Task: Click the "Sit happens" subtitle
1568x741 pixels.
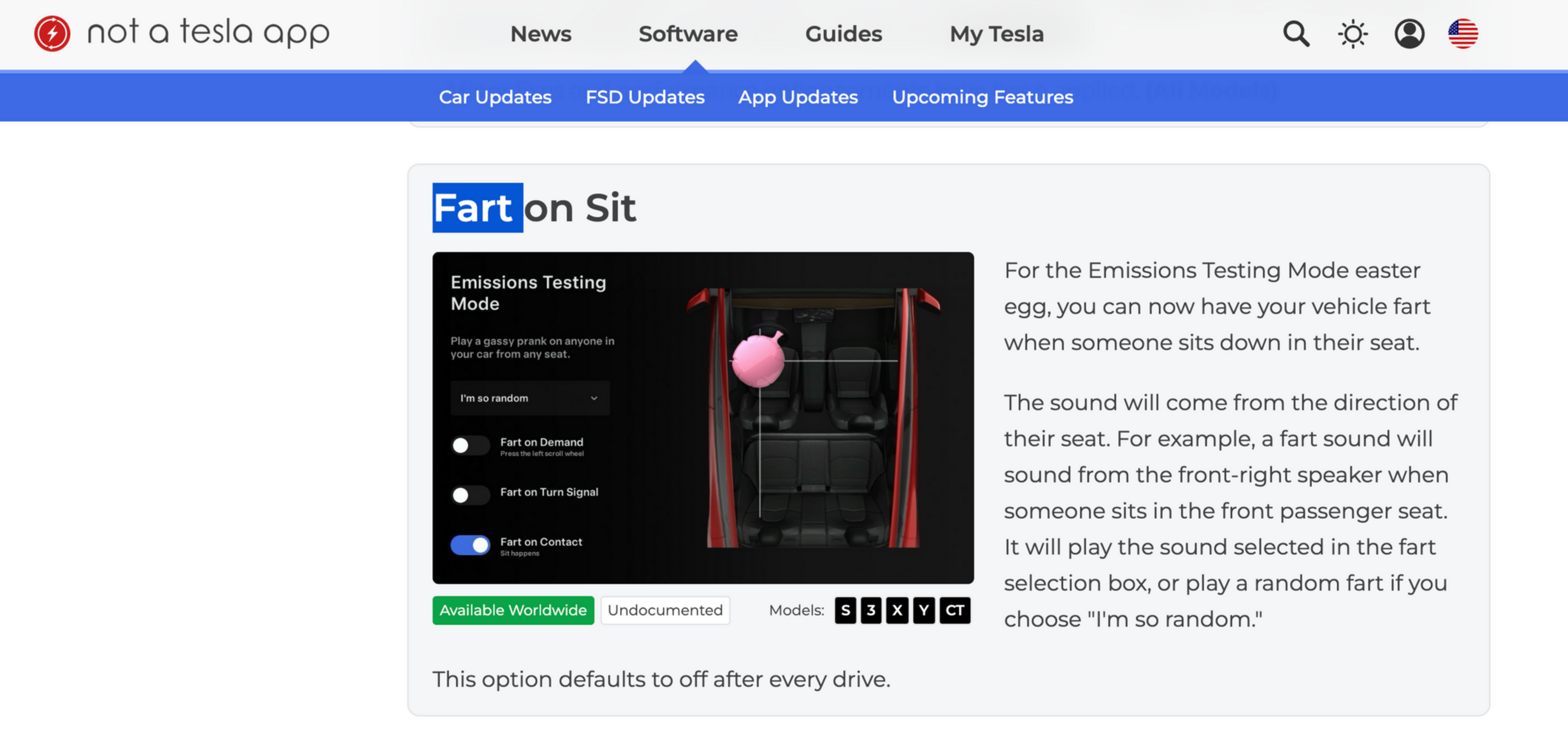Action: pyautogui.click(x=520, y=553)
